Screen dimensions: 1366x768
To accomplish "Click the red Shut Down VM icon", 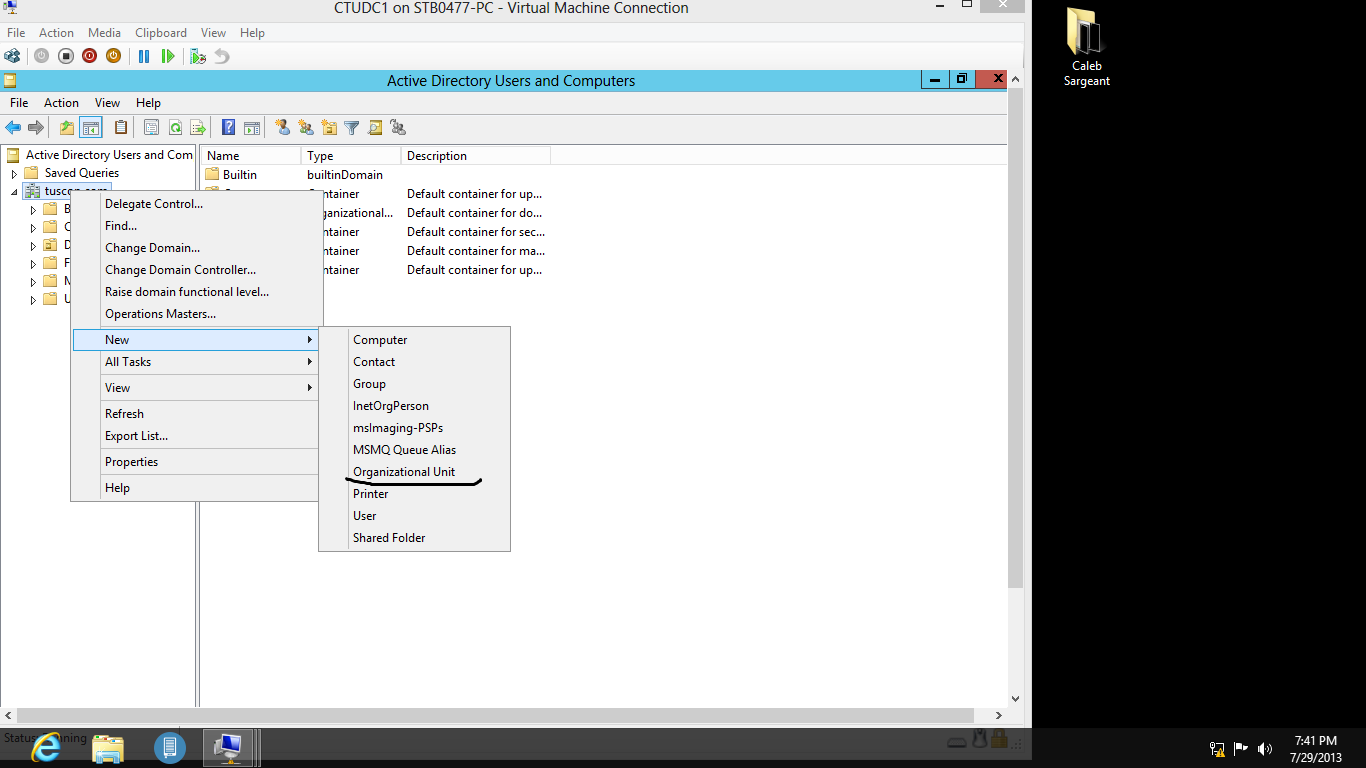I will (89, 56).
